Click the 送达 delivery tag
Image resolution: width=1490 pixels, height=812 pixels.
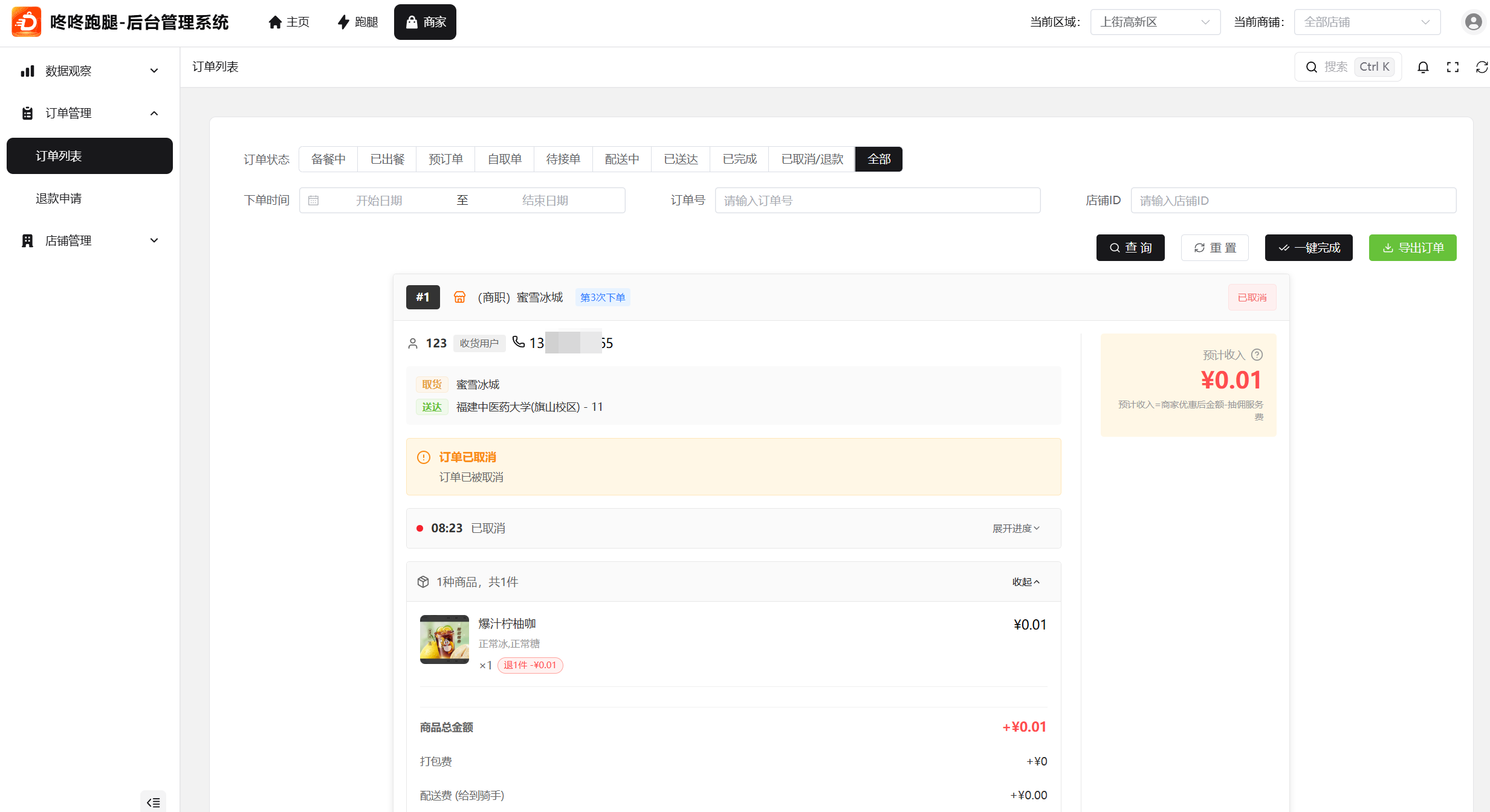432,407
